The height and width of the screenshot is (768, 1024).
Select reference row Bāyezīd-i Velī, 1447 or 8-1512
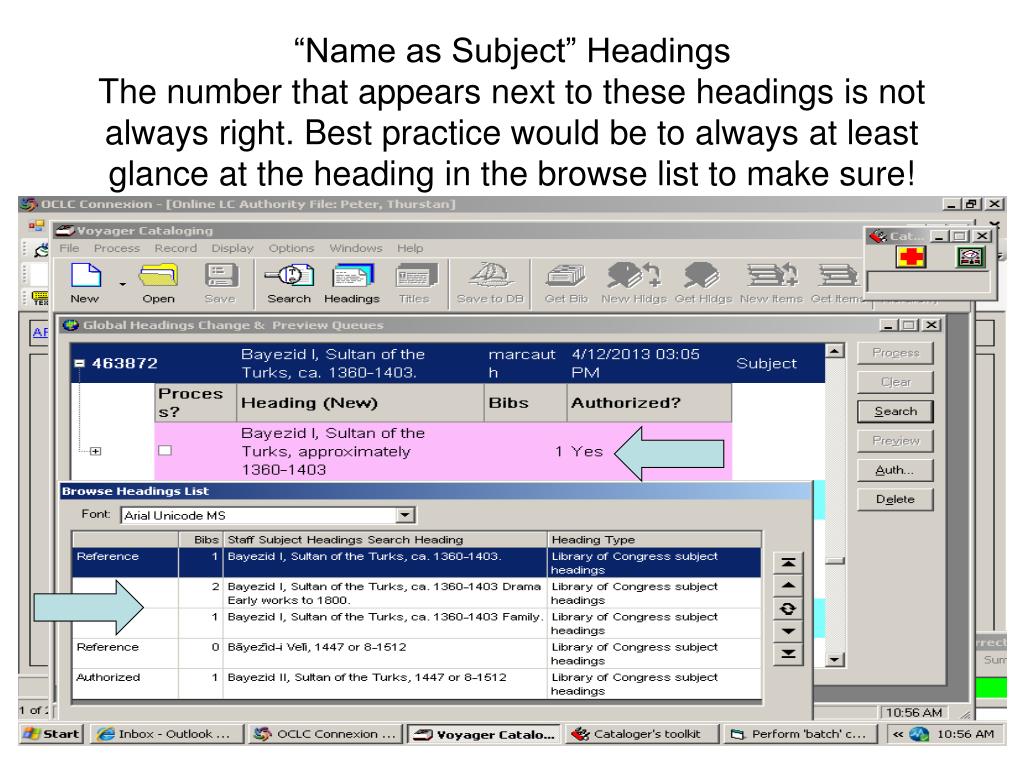click(x=417, y=654)
